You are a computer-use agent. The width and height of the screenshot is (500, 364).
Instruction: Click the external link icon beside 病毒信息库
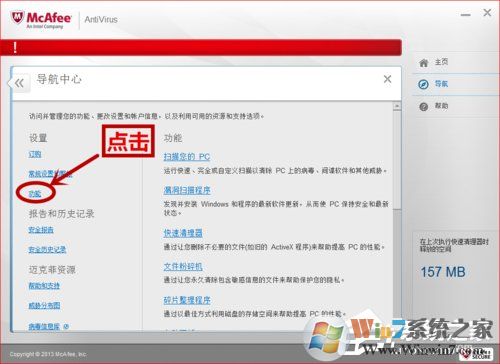(66, 326)
